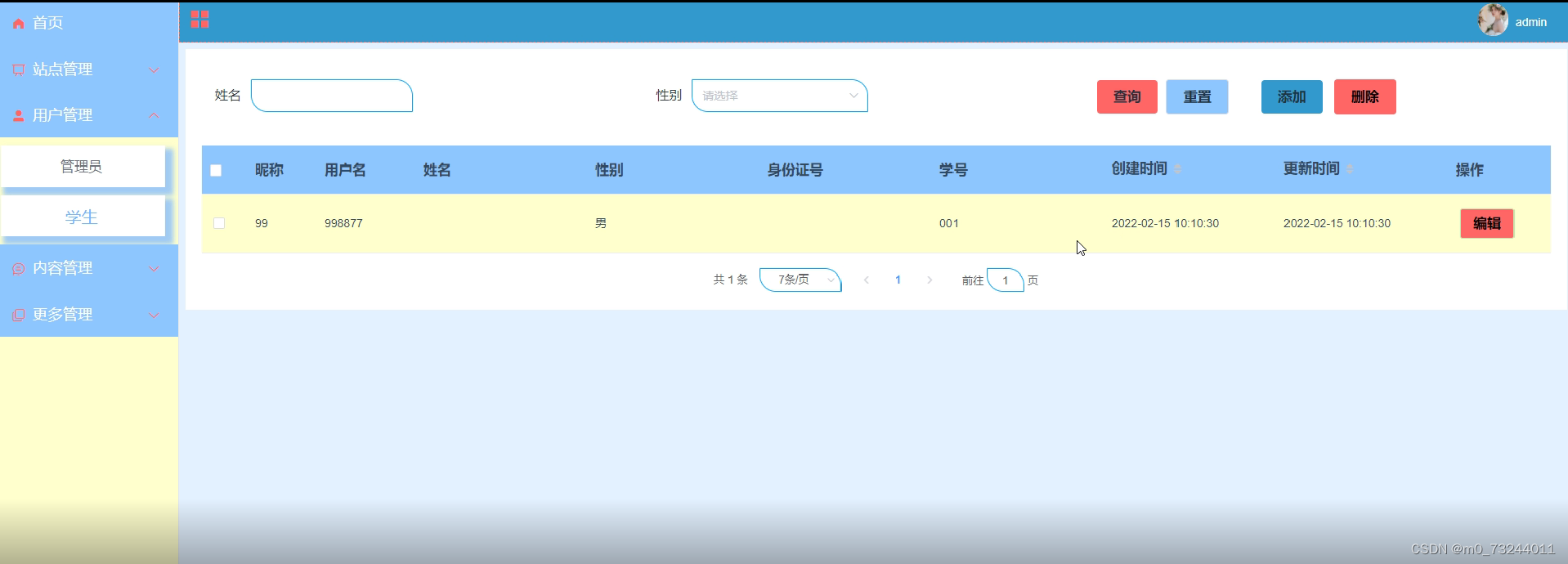Click gender cell 男
The image size is (1568, 564).
click(601, 223)
